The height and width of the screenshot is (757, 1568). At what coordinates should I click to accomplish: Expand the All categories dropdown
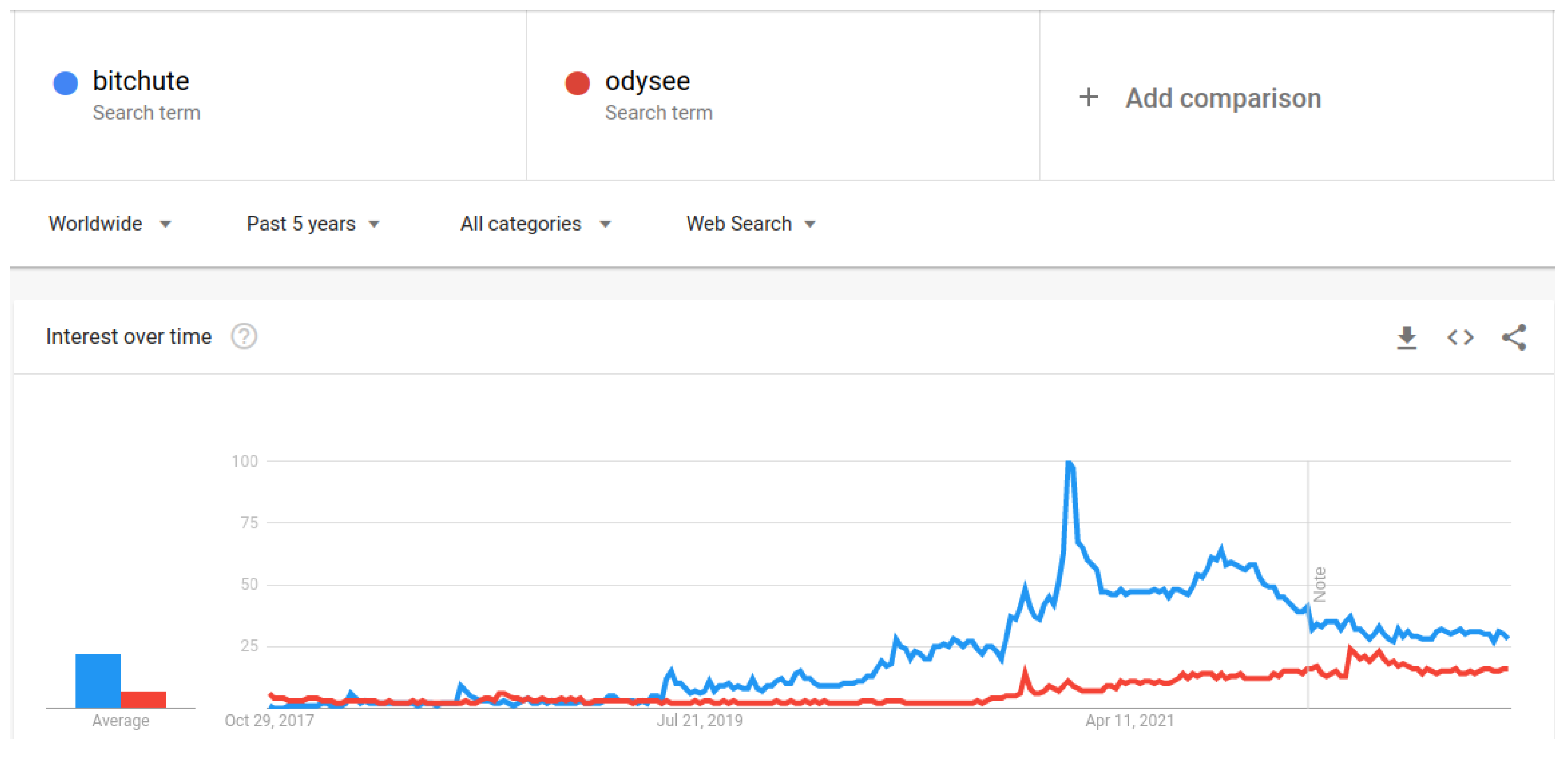pos(535,224)
